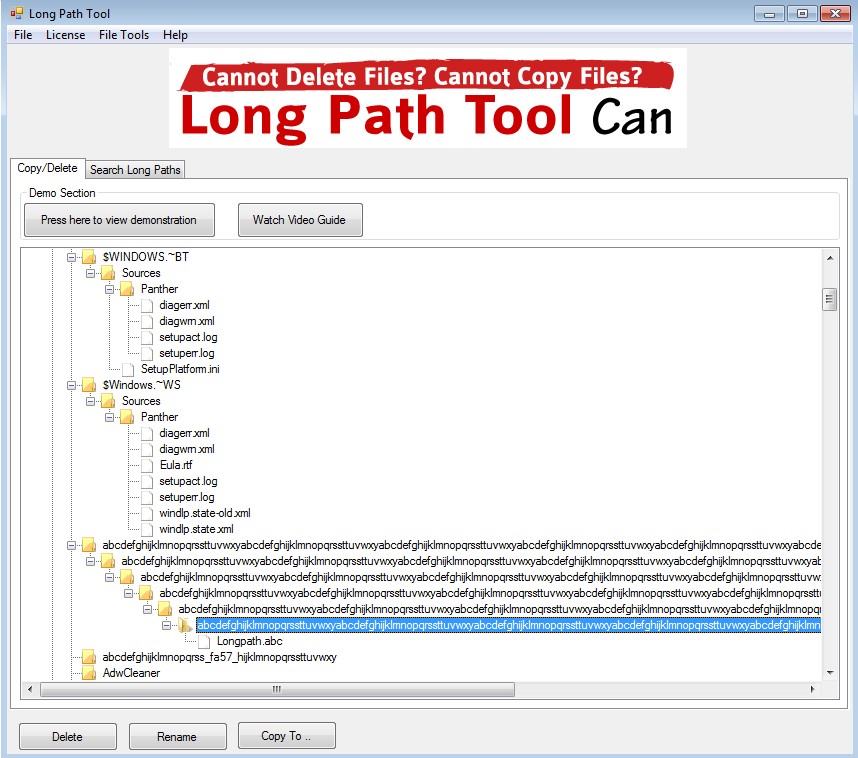Click Panther folder icon under $WINDOWS.~BT
858x758 pixels.
(x=127, y=288)
